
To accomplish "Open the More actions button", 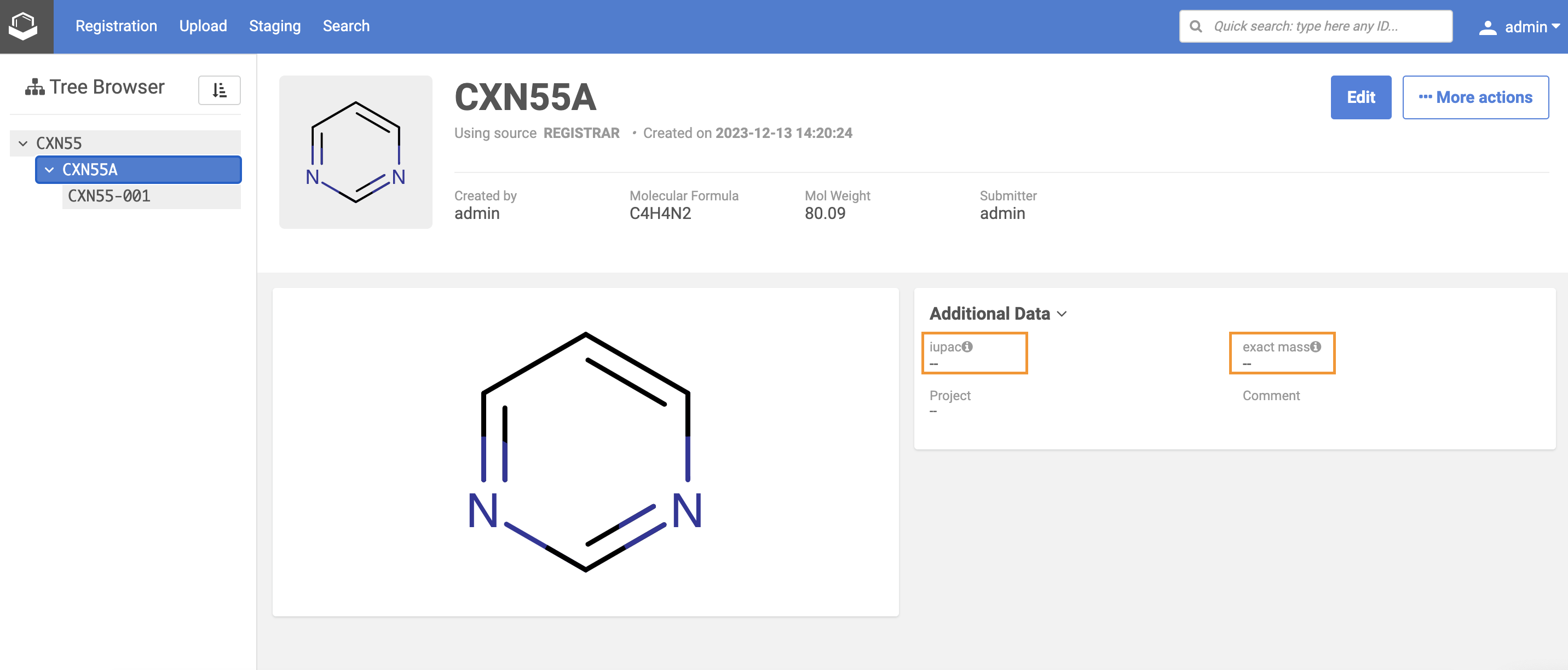I will point(1475,97).
